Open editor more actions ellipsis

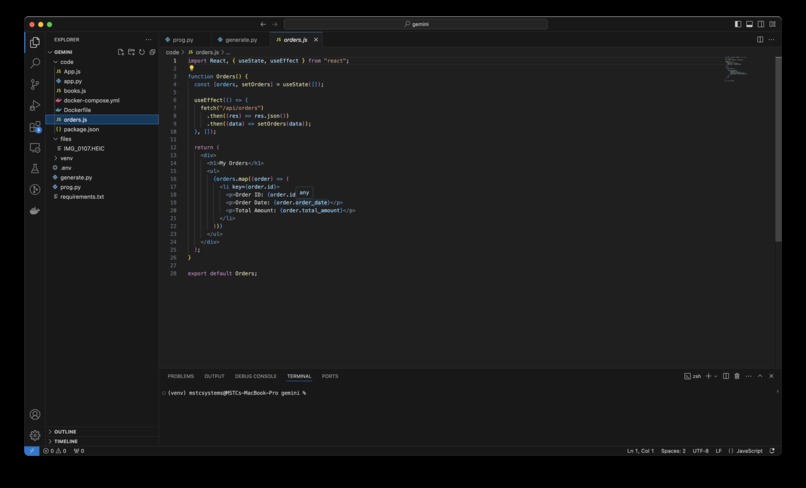(x=772, y=40)
